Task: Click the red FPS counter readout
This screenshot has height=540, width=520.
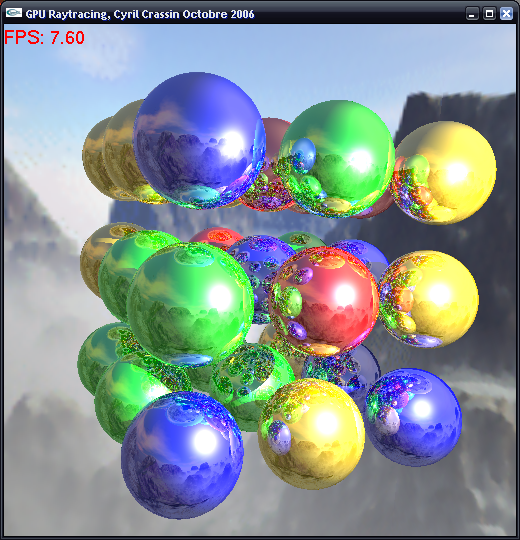Action: pos(44,38)
